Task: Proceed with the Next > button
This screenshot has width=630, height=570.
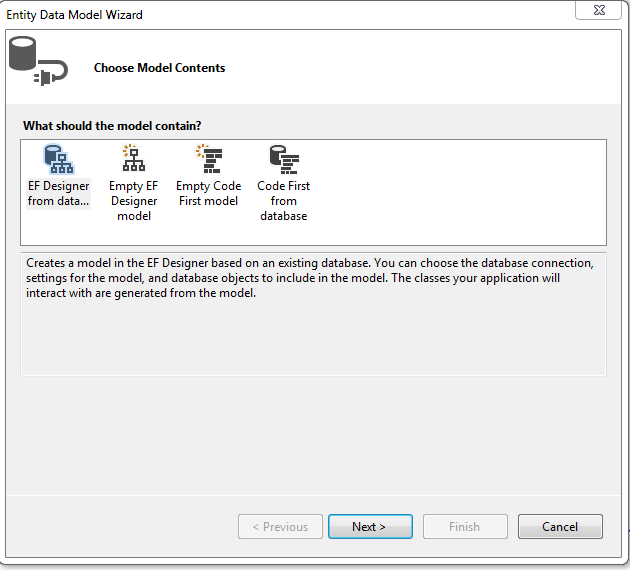Action: click(x=370, y=526)
